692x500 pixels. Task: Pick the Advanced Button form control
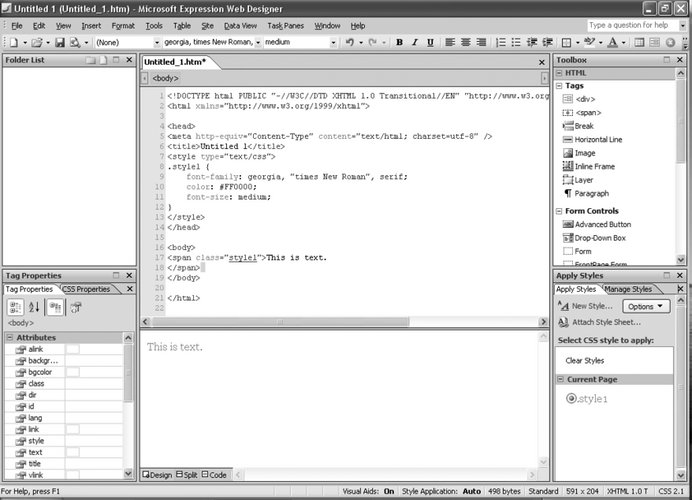point(602,225)
